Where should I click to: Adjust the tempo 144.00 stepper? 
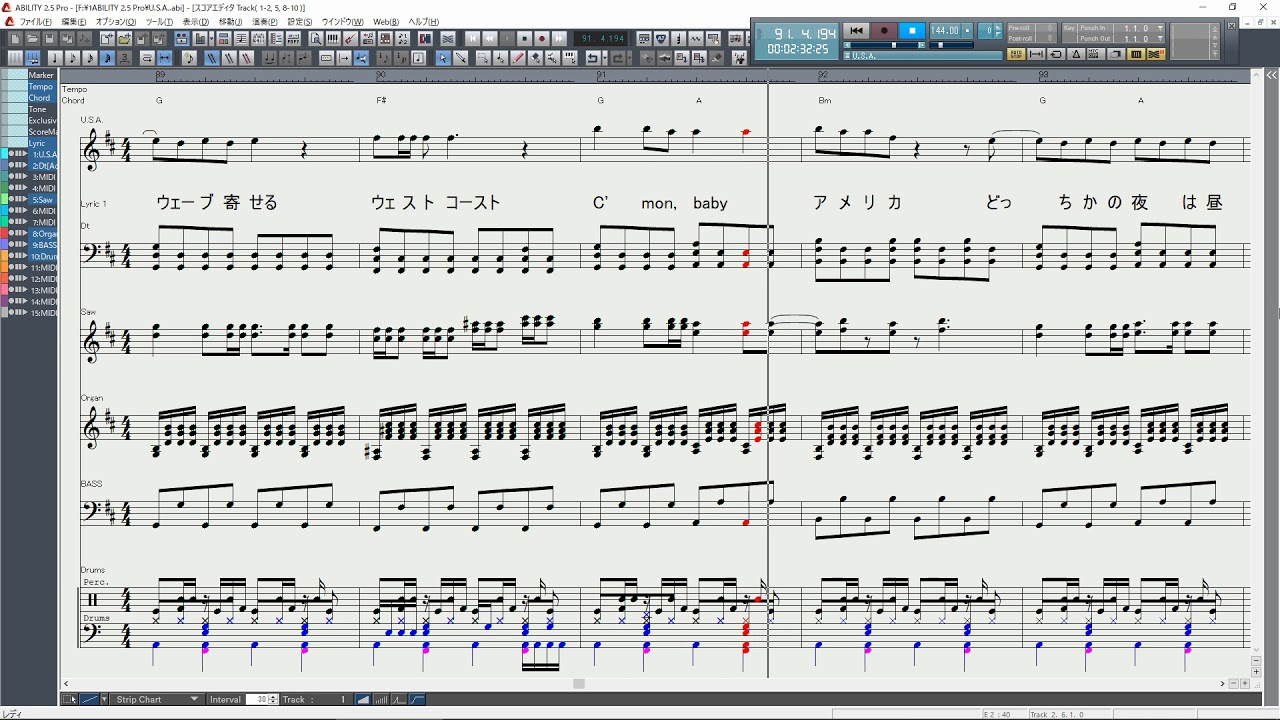[967, 30]
